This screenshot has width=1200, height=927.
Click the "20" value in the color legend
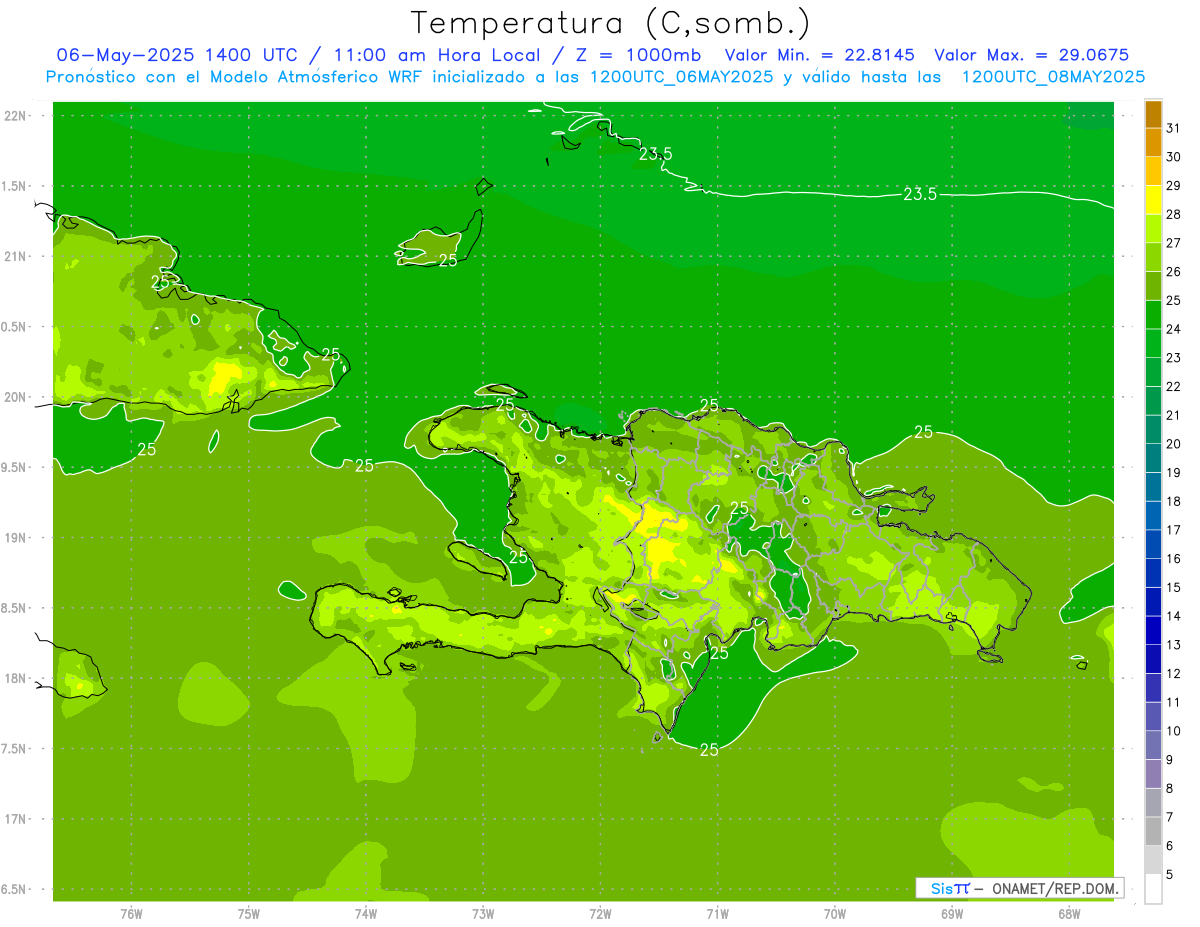(1174, 444)
